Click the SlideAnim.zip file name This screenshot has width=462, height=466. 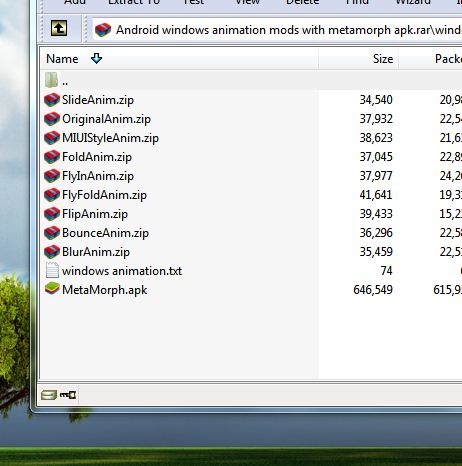tap(98, 100)
